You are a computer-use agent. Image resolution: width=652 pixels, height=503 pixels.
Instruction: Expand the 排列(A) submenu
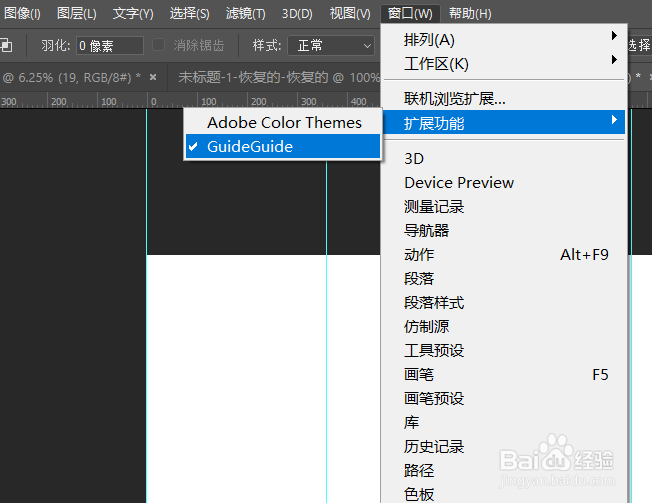point(504,40)
